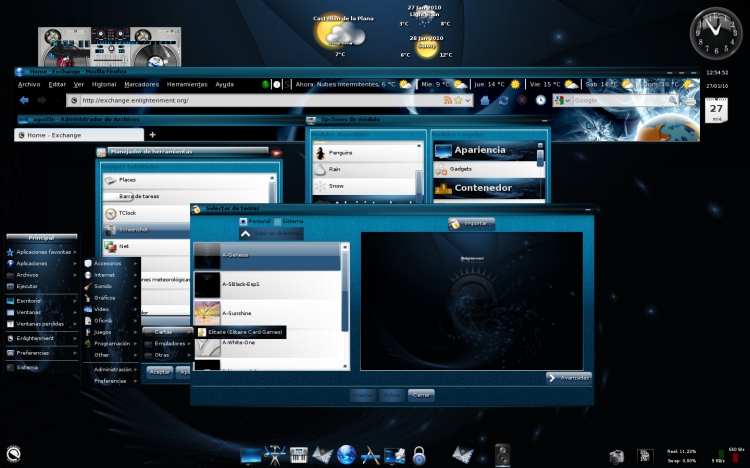Select the Personal radio button
750x468 pixels.
[243, 222]
